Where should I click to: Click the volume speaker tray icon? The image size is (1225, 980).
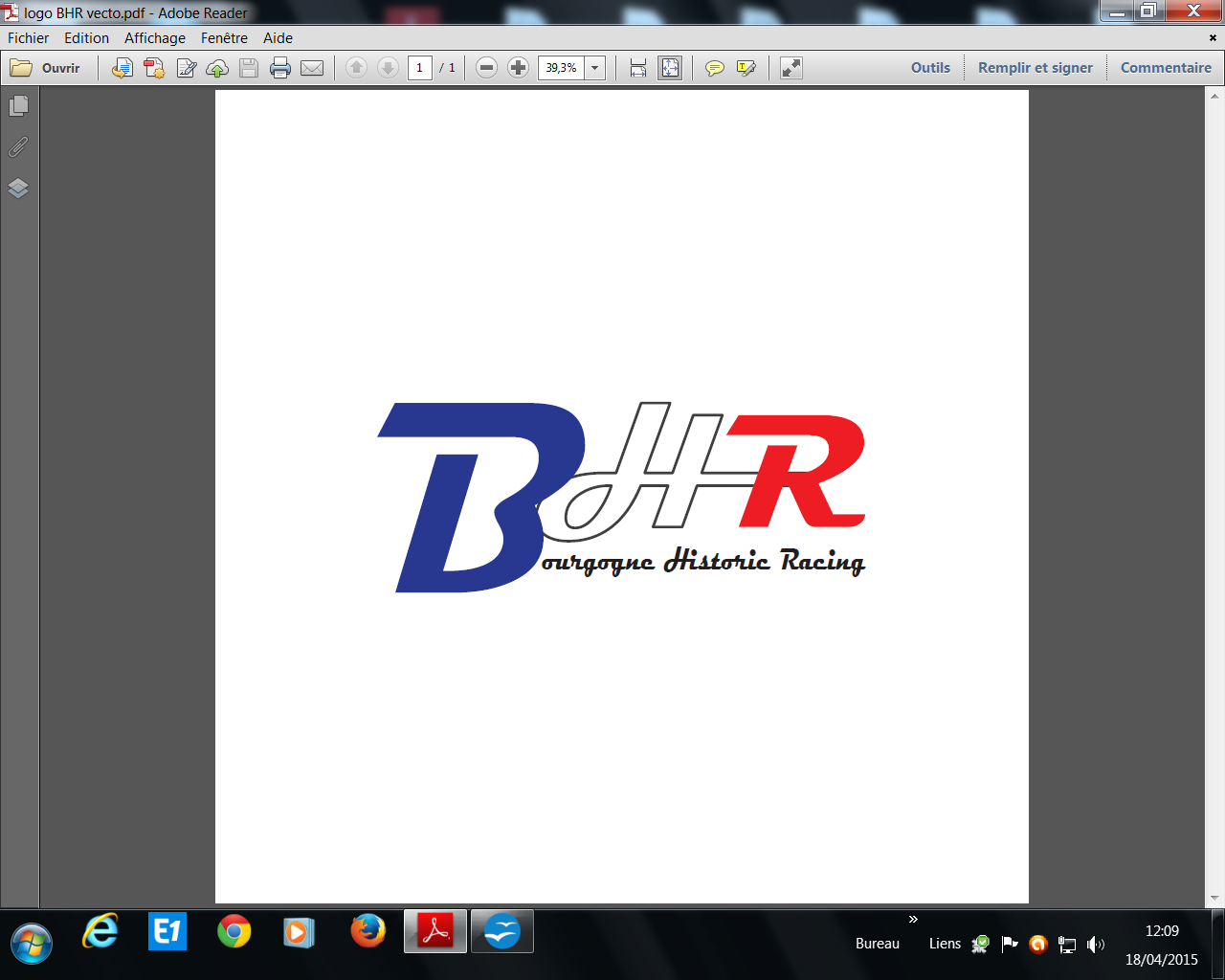click(1096, 945)
